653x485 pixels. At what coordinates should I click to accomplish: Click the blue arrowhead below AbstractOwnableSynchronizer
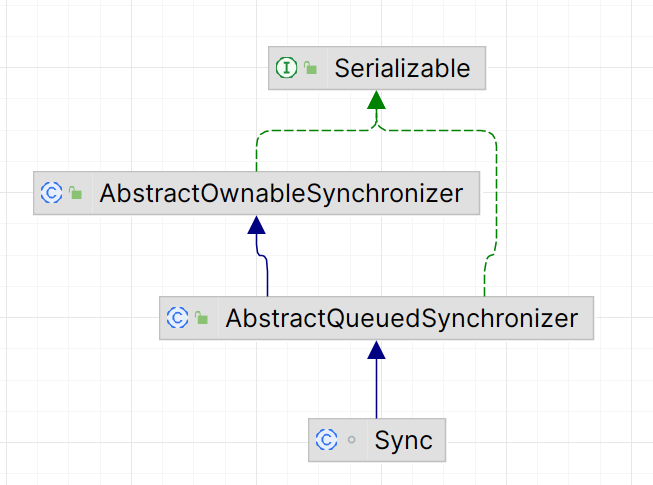(x=256, y=224)
